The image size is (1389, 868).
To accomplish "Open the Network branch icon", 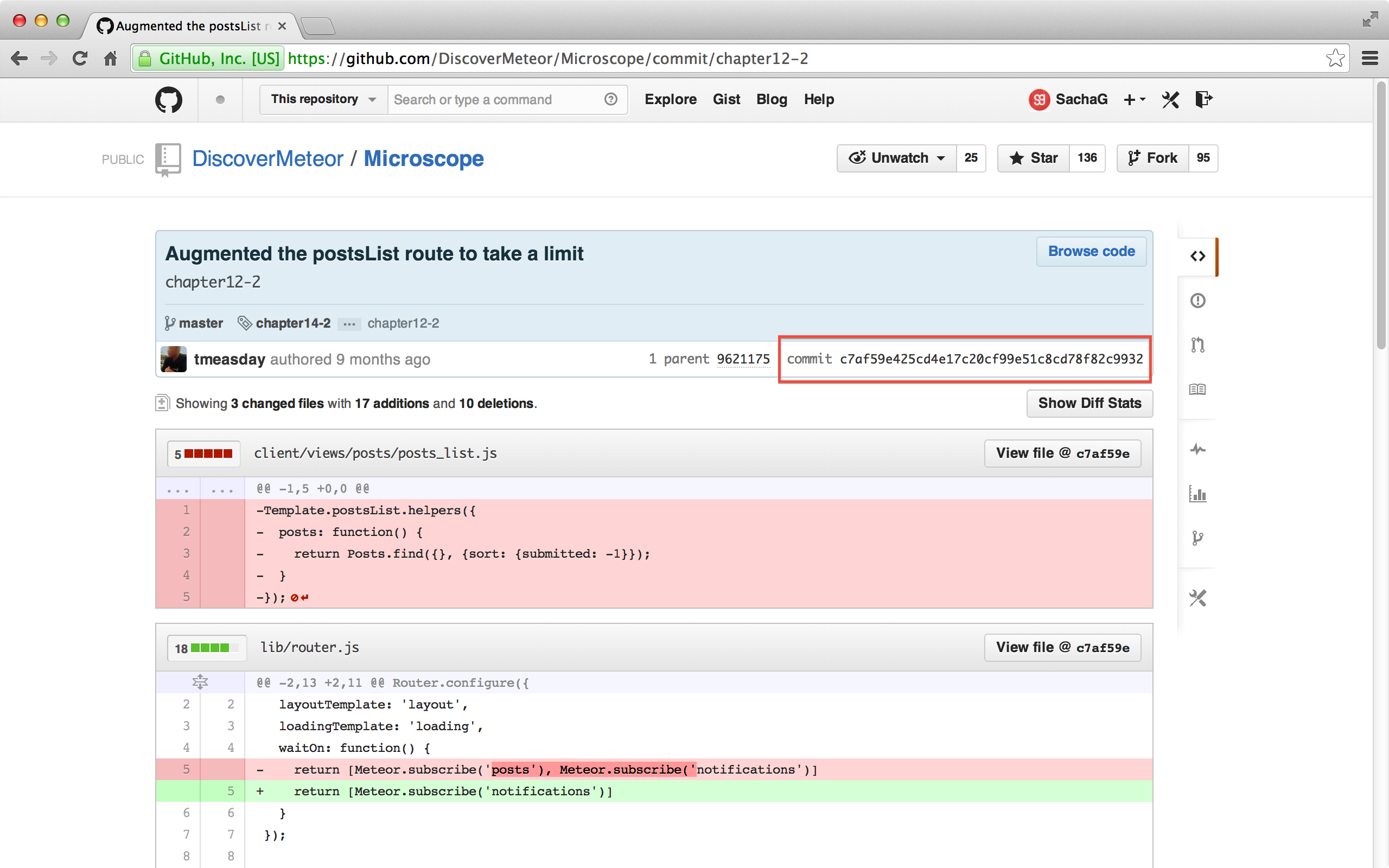I will point(1198,537).
